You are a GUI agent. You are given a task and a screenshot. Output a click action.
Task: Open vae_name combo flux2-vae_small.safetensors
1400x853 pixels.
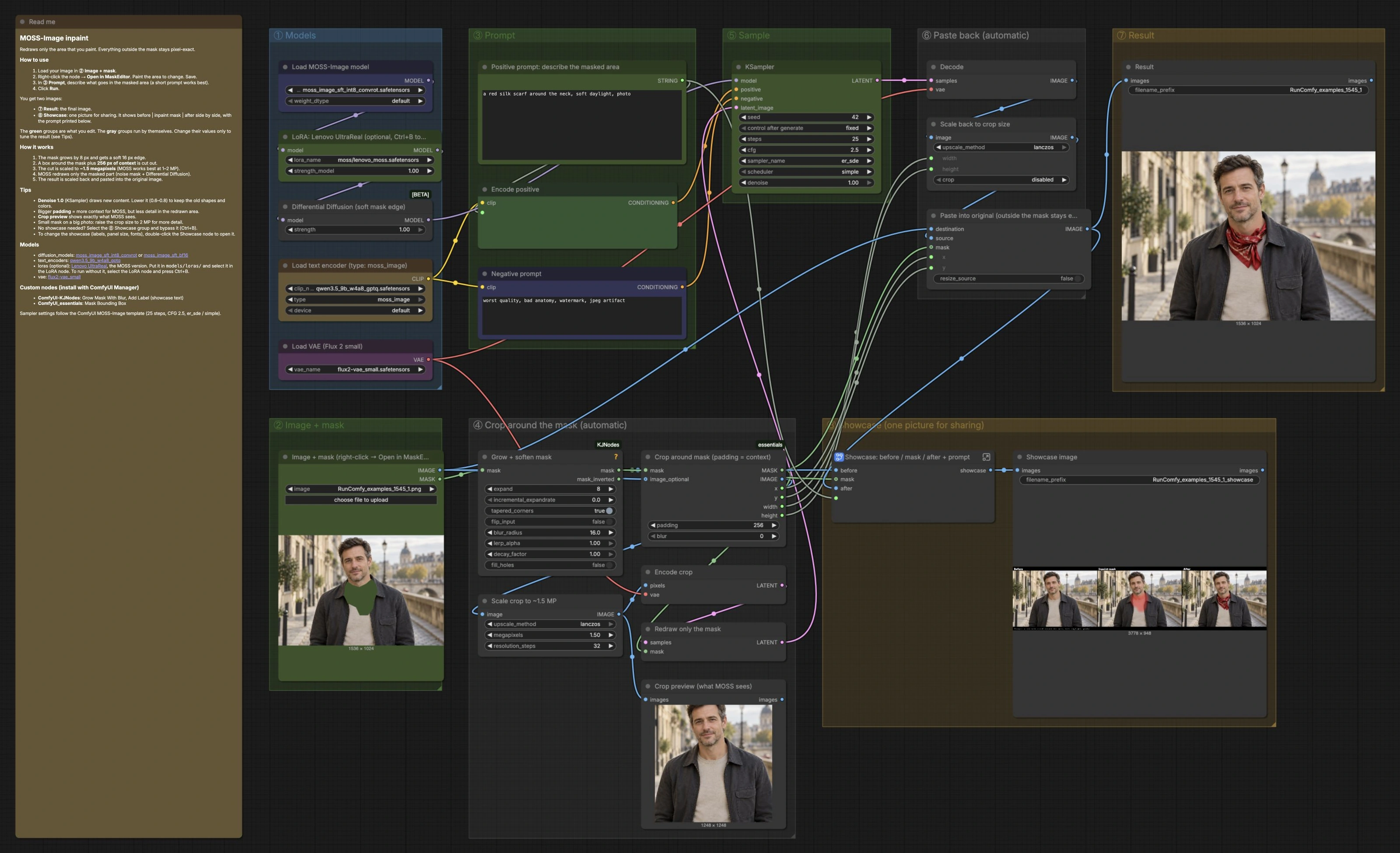pos(355,369)
